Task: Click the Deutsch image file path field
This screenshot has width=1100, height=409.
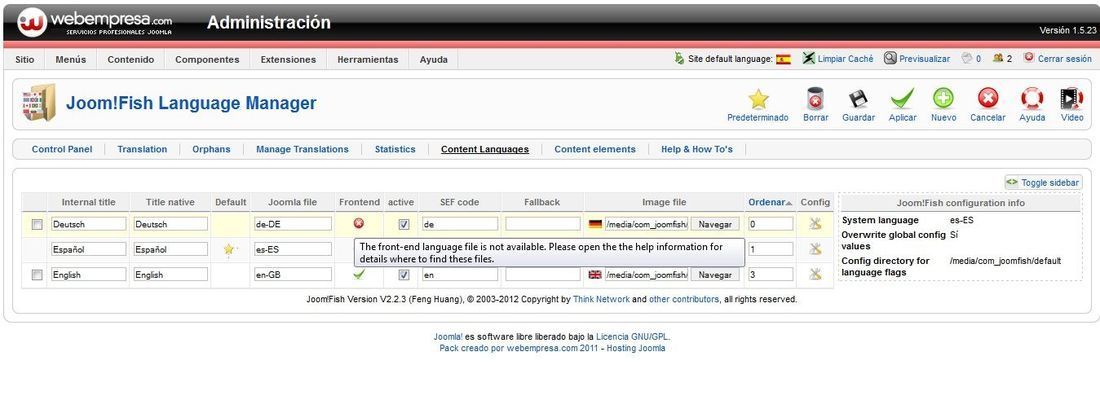Action: (646, 224)
